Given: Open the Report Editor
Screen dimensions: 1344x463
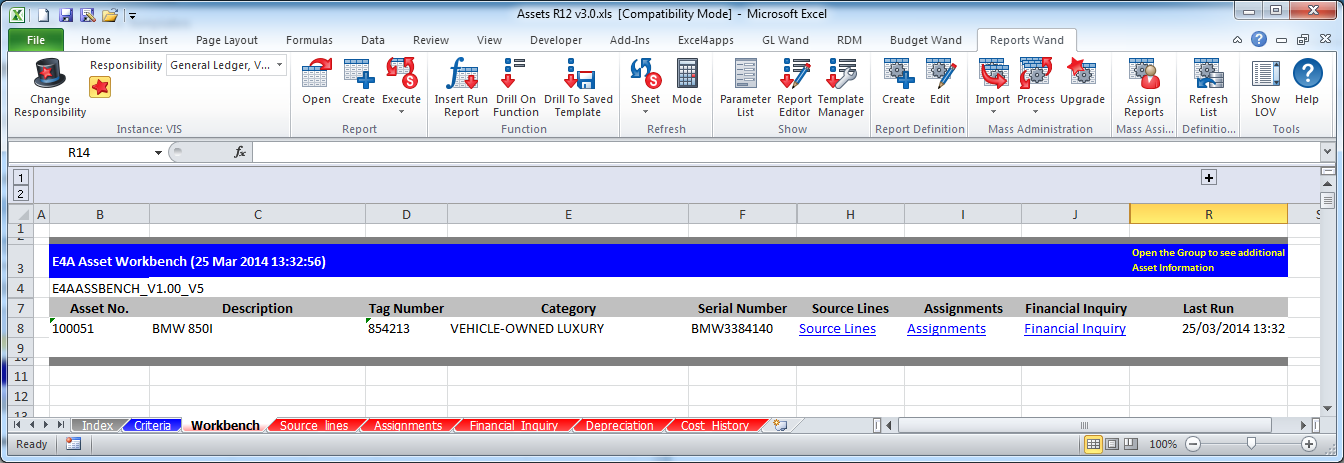Looking at the screenshot, I should point(795,74).
